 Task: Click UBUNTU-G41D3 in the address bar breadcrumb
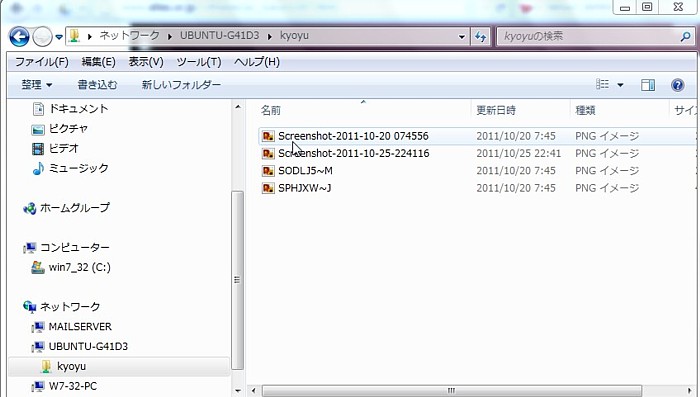219,35
